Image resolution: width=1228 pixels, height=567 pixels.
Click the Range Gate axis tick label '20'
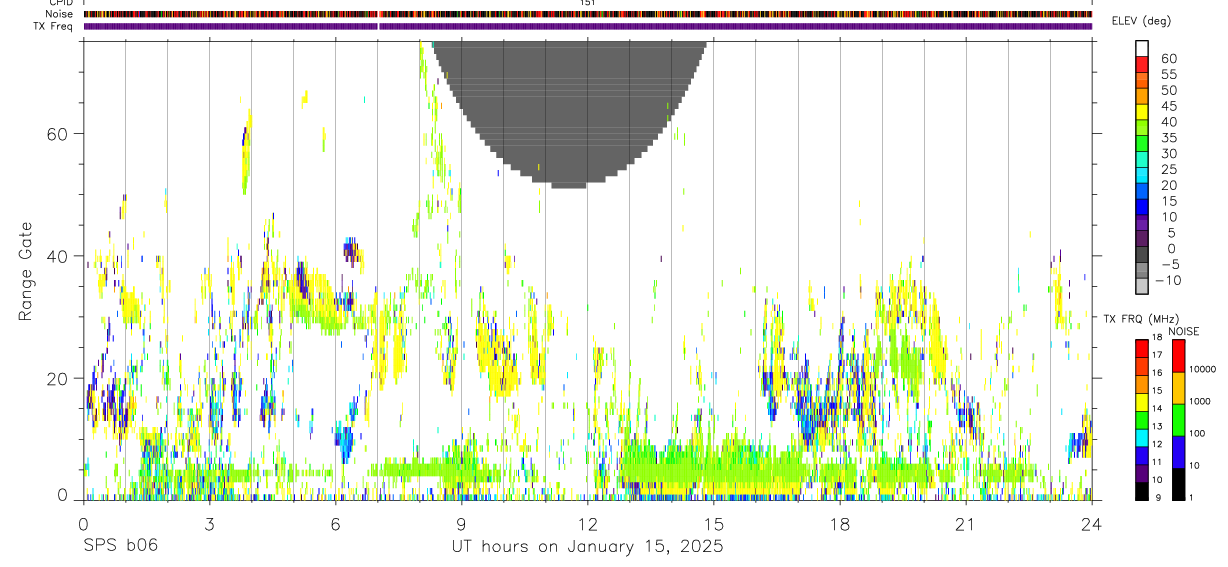point(57,379)
